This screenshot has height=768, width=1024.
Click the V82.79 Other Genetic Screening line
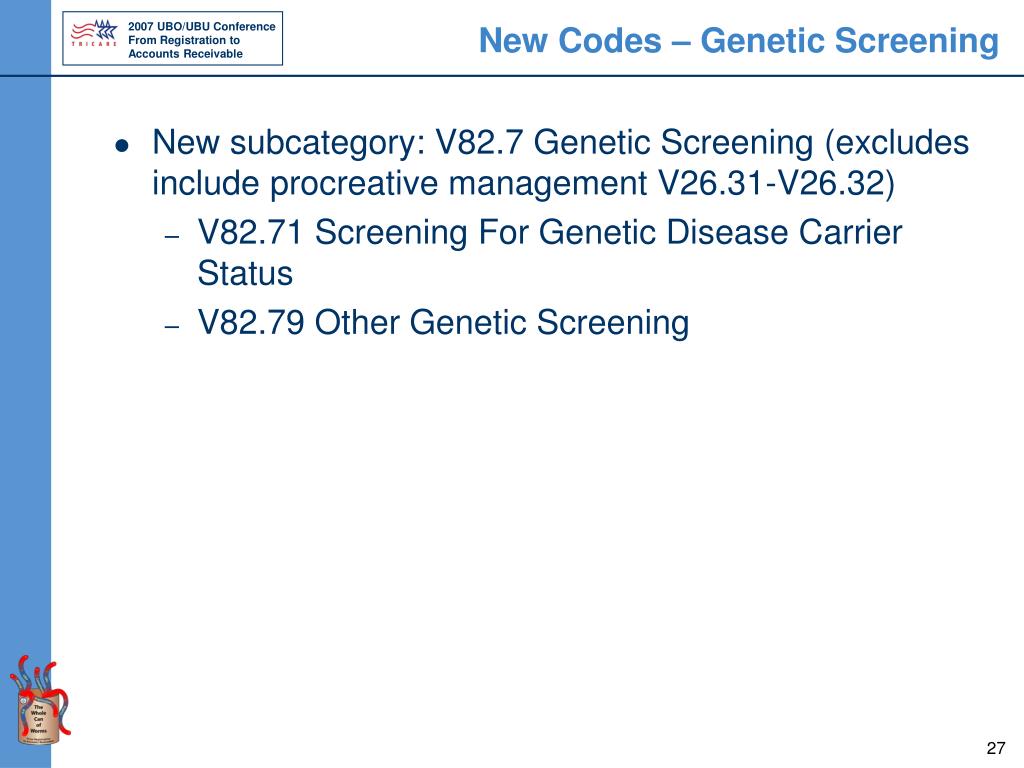coord(443,323)
